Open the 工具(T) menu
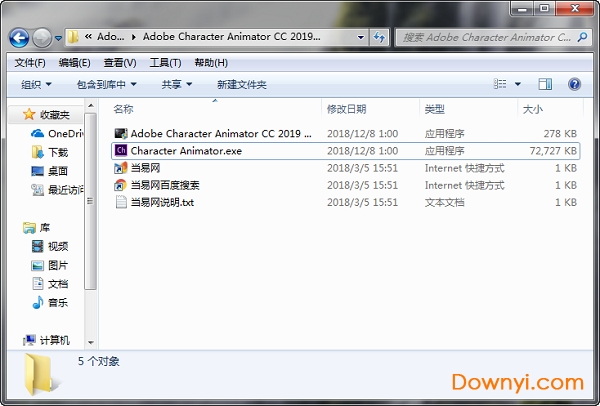 pos(165,62)
